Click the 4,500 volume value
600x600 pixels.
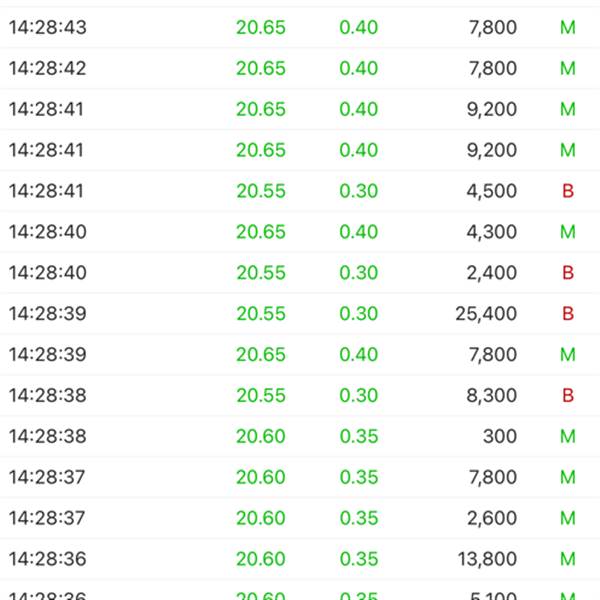click(492, 191)
